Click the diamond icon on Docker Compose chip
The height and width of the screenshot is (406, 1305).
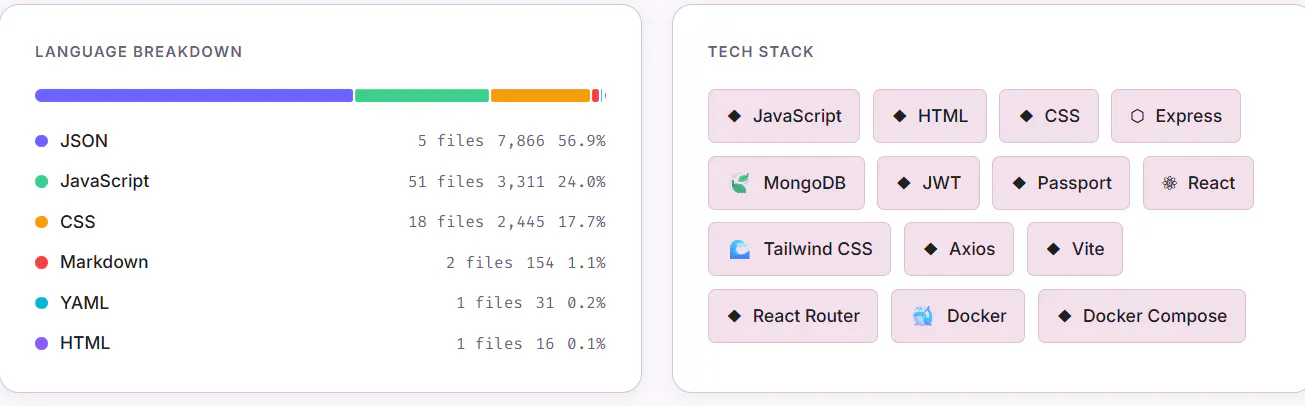click(x=1064, y=316)
